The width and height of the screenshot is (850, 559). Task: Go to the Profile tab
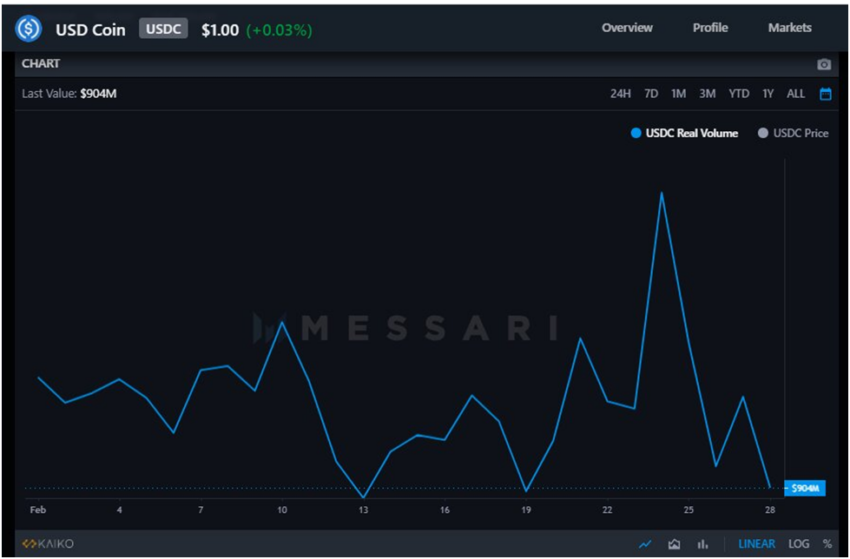coord(710,28)
